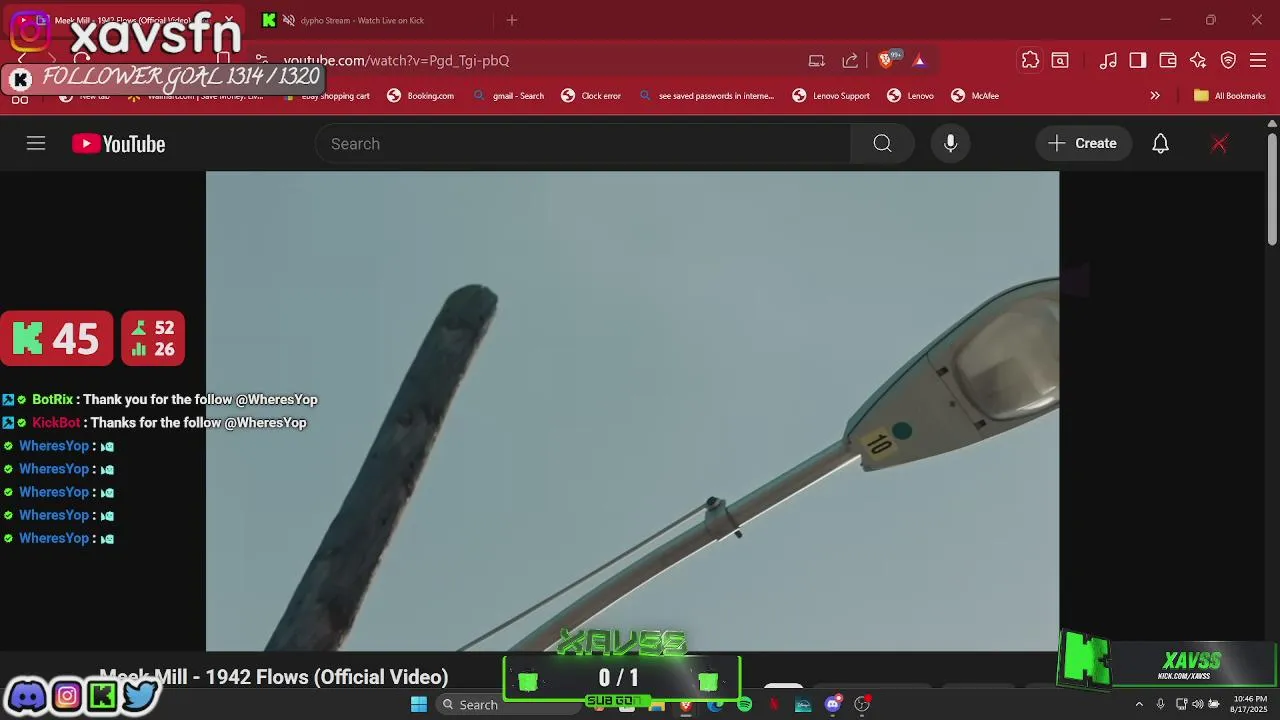Click the install app icon in the address bar

817,61
